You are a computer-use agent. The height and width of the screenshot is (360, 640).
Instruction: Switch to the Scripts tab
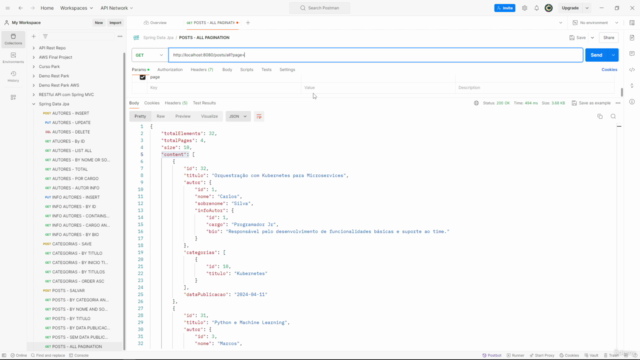pyautogui.click(x=247, y=70)
